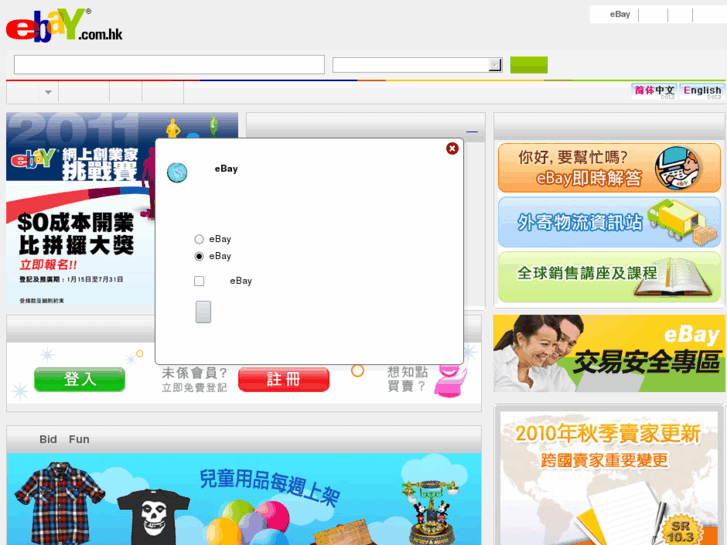
Task: Tick the eBay checkbox in the dialog
Action: pos(199,281)
